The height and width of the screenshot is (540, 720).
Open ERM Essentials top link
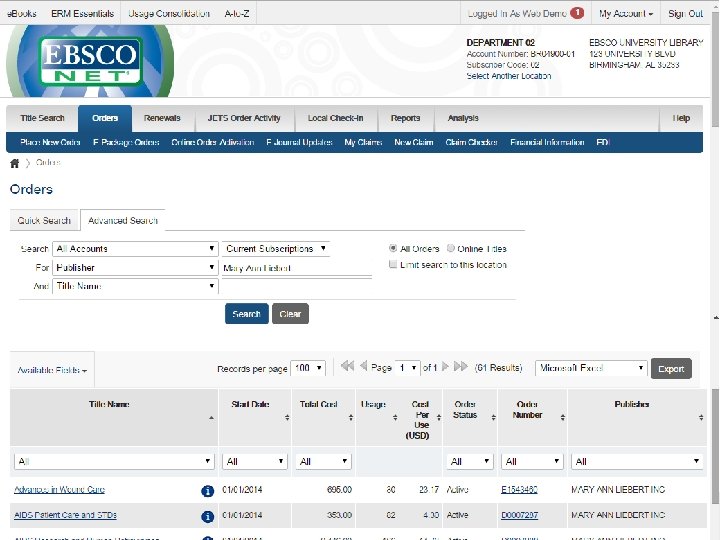pos(83,14)
